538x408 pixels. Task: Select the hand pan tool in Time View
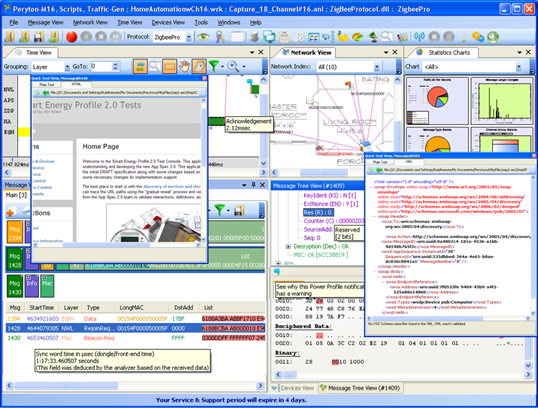184,66
